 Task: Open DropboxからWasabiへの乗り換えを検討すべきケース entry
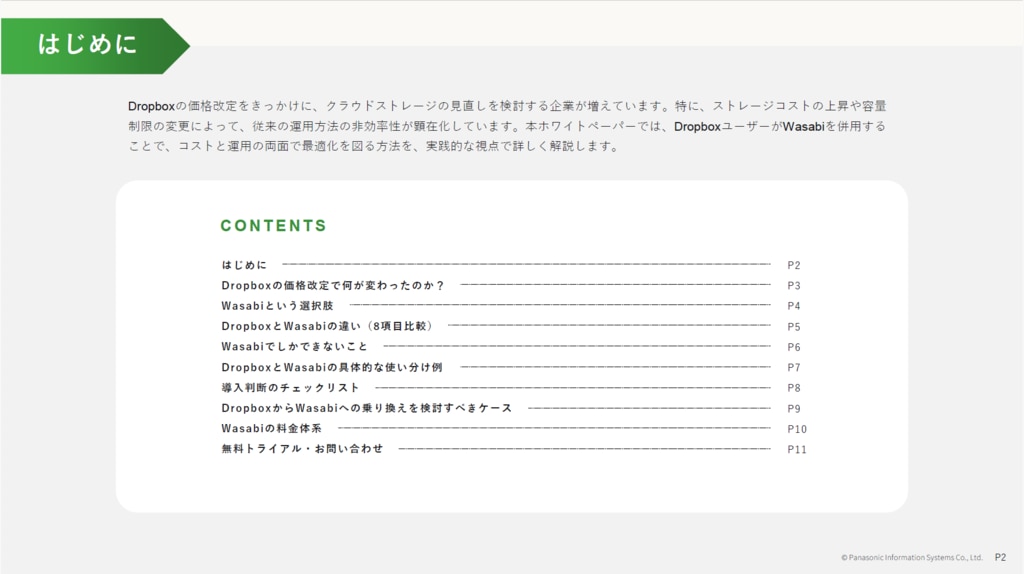click(x=367, y=408)
